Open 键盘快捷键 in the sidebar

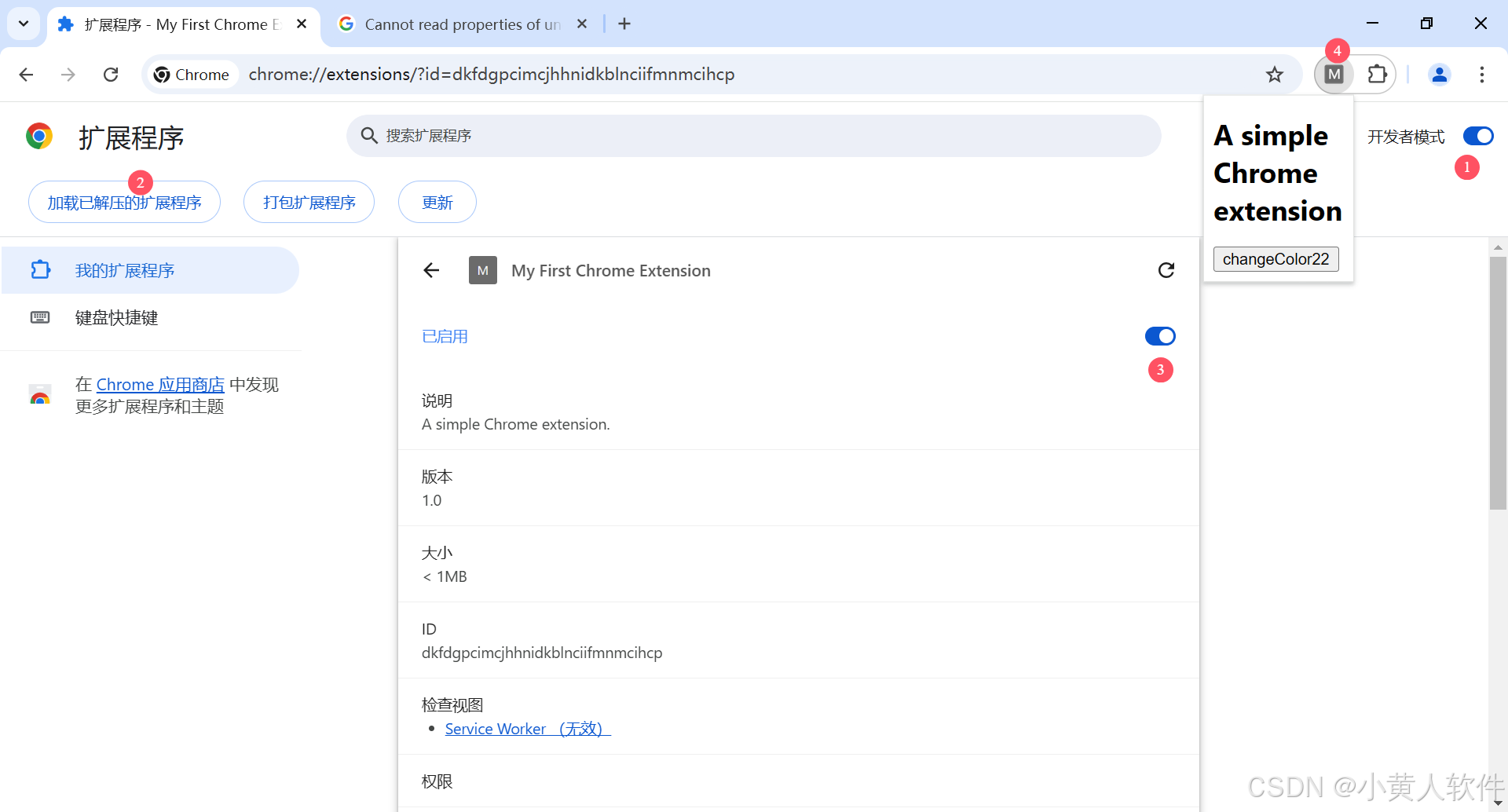point(150,317)
